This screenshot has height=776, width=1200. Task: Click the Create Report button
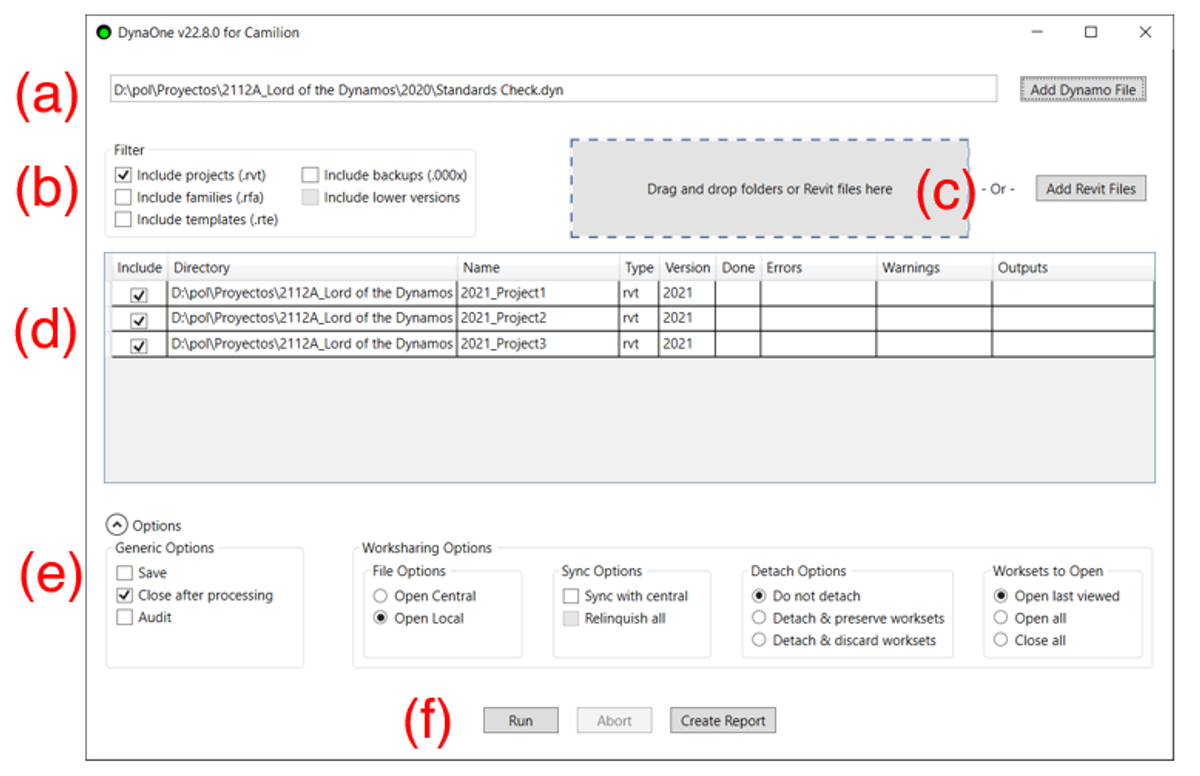(x=723, y=720)
